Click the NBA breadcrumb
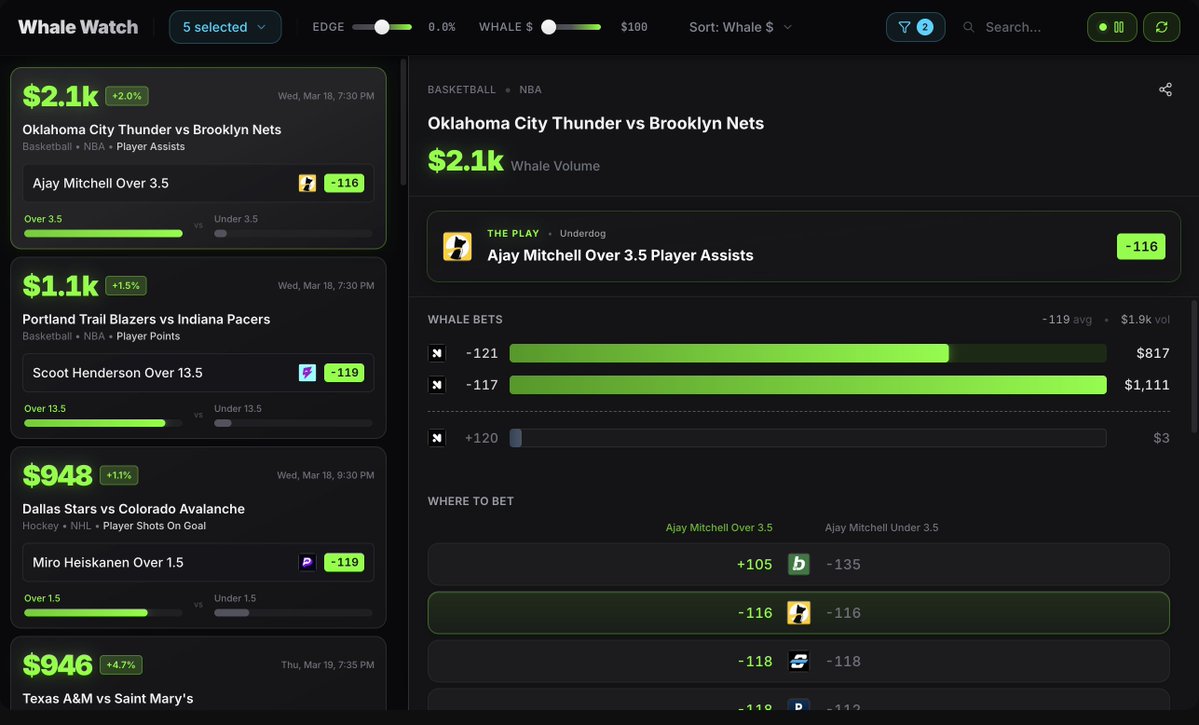1199x725 pixels. [x=530, y=89]
